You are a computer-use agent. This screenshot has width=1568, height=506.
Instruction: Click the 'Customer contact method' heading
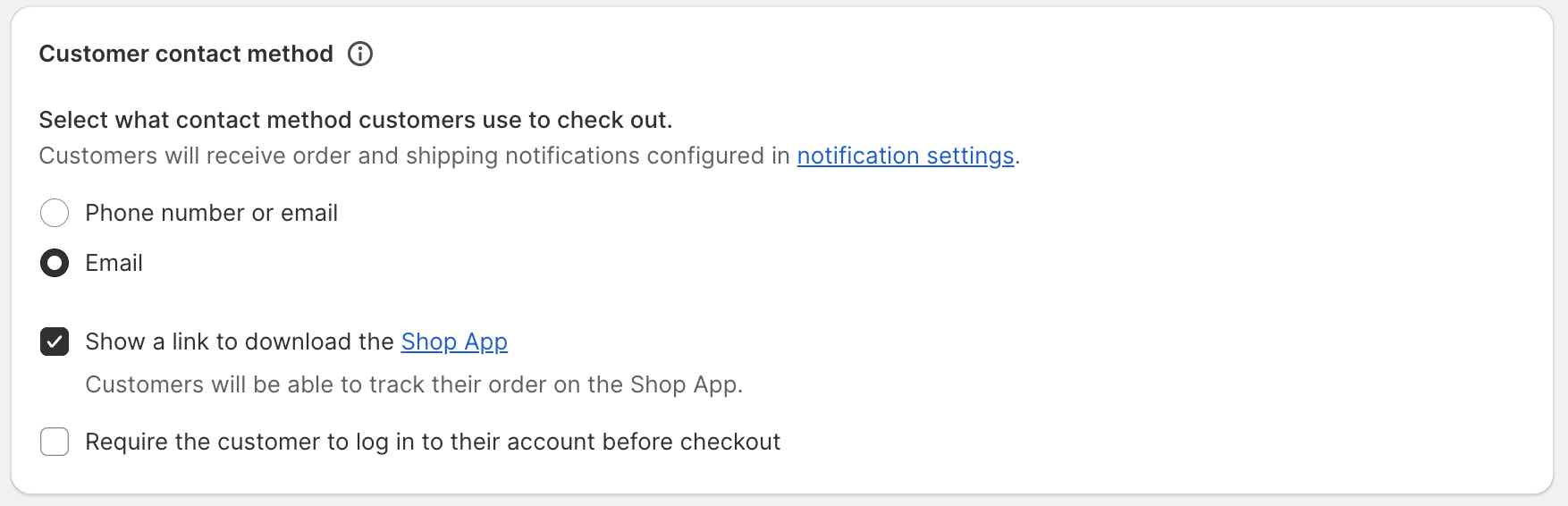186,54
